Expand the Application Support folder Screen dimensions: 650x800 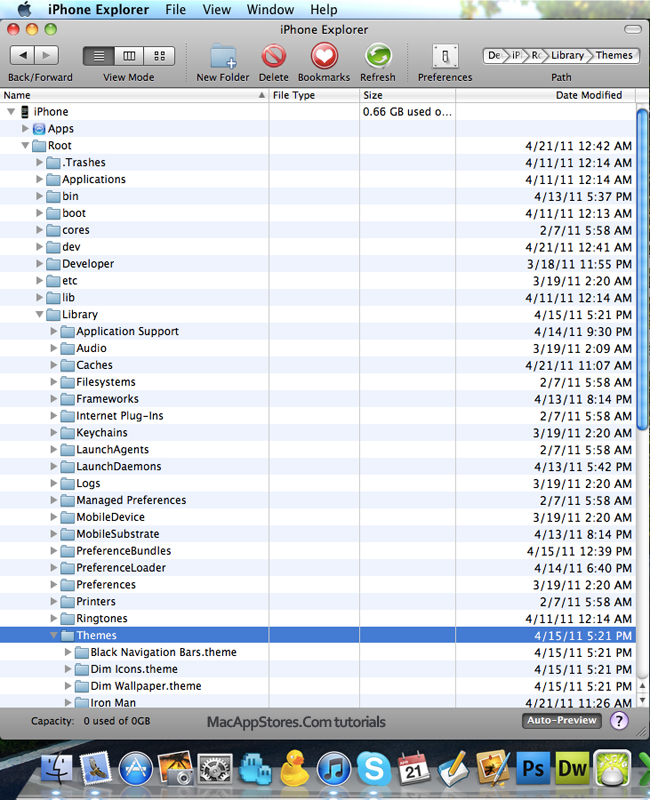pyautogui.click(x=54, y=331)
